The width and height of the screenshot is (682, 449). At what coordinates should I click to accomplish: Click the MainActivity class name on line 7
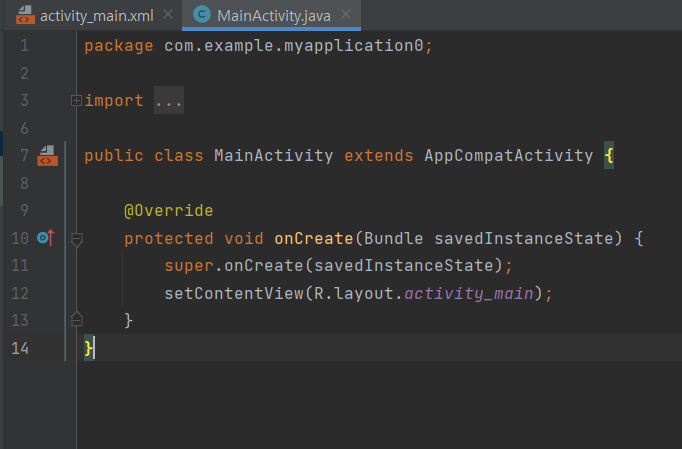coord(274,156)
